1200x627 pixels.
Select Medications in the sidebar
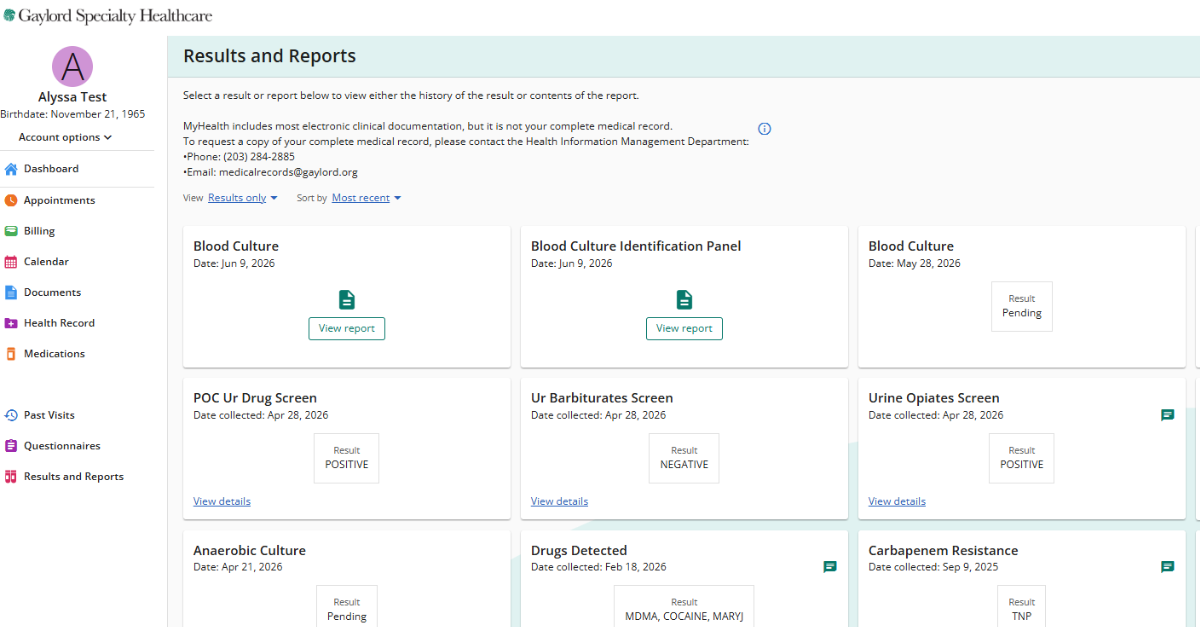tap(54, 354)
